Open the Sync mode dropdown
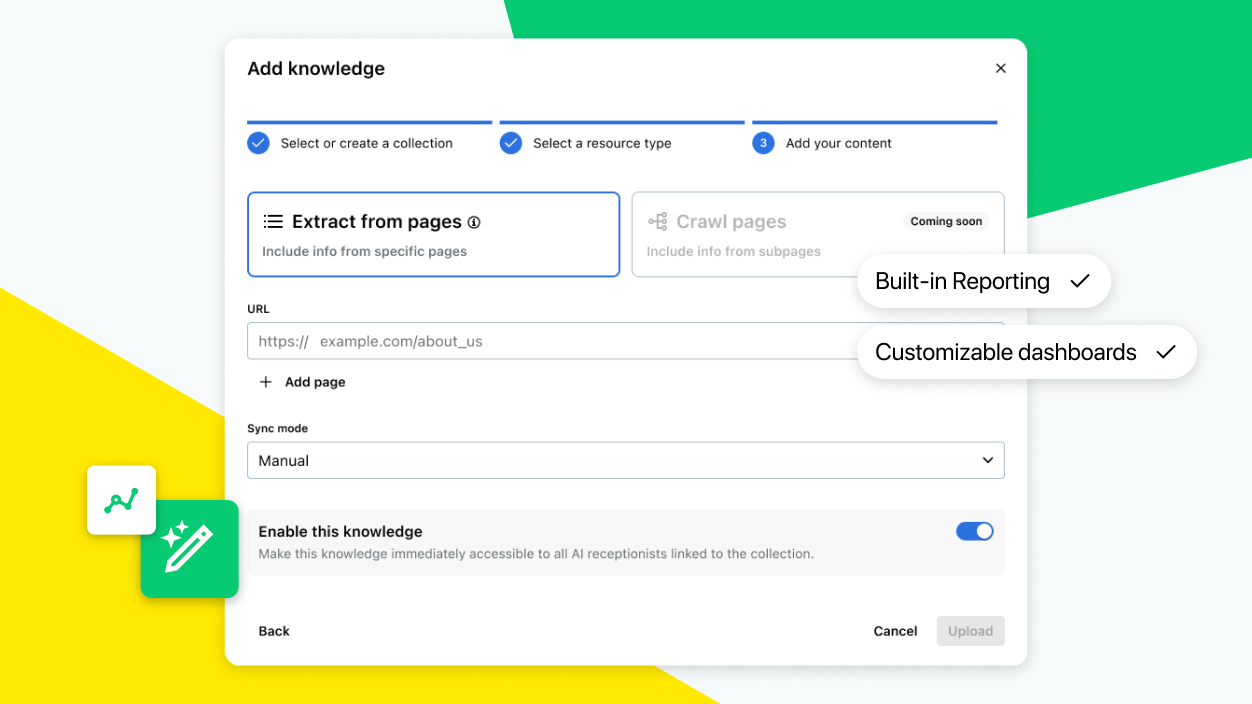This screenshot has width=1252, height=704. [x=987, y=460]
